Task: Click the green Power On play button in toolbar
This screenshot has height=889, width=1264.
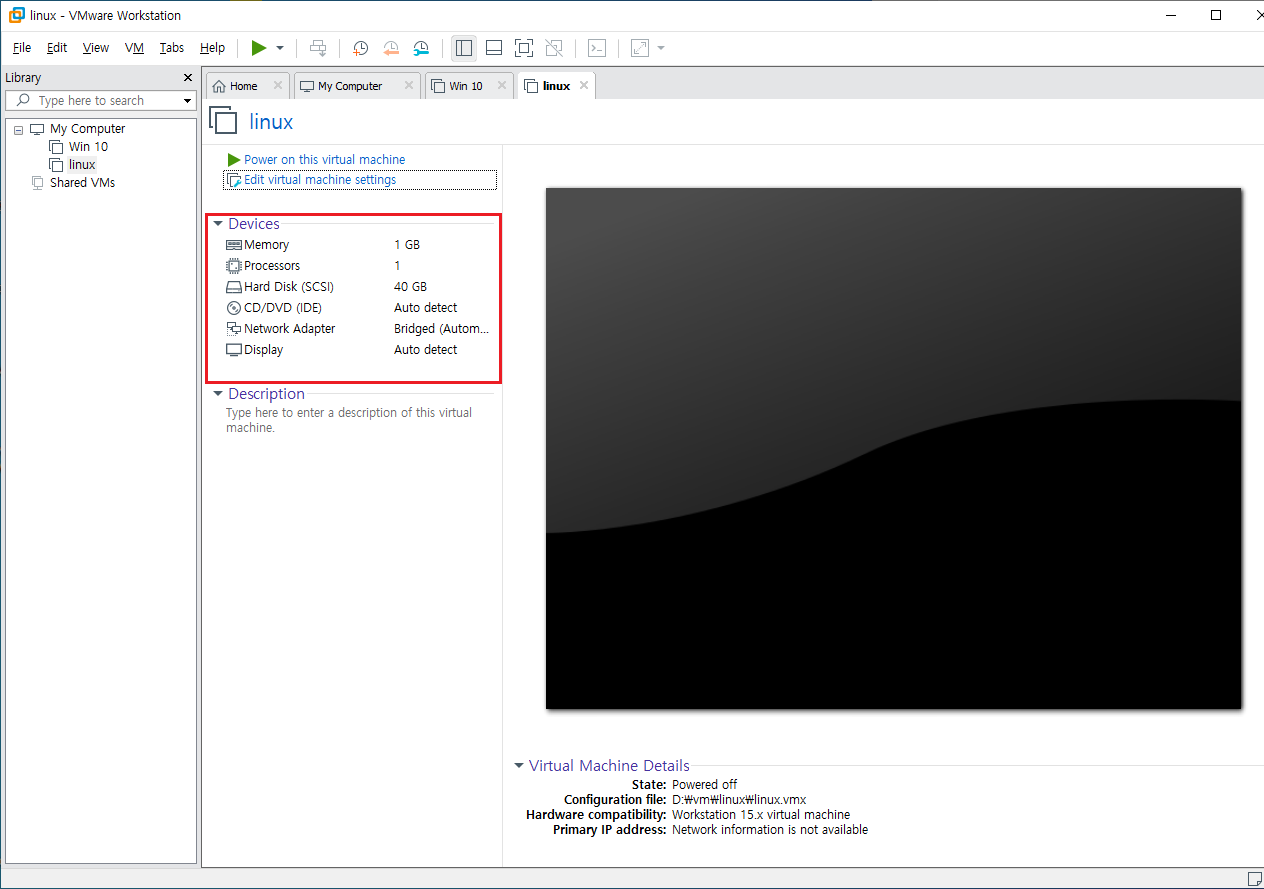Action: coord(259,48)
